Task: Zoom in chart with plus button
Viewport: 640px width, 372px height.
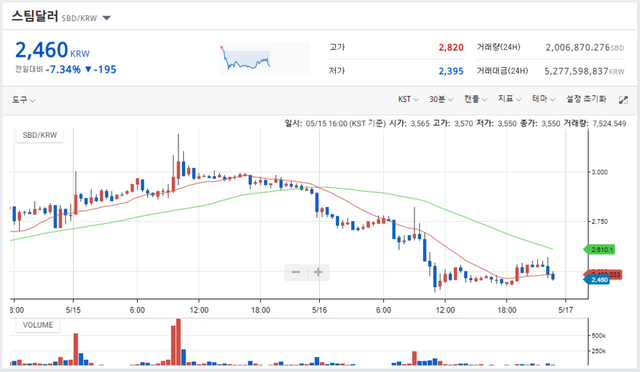Action: 318,272
